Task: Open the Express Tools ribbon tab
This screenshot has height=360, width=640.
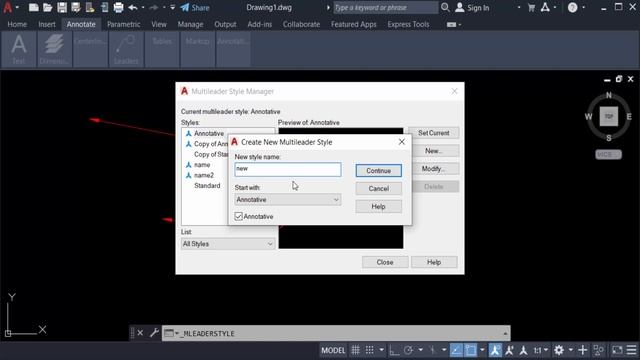Action: coord(408,24)
